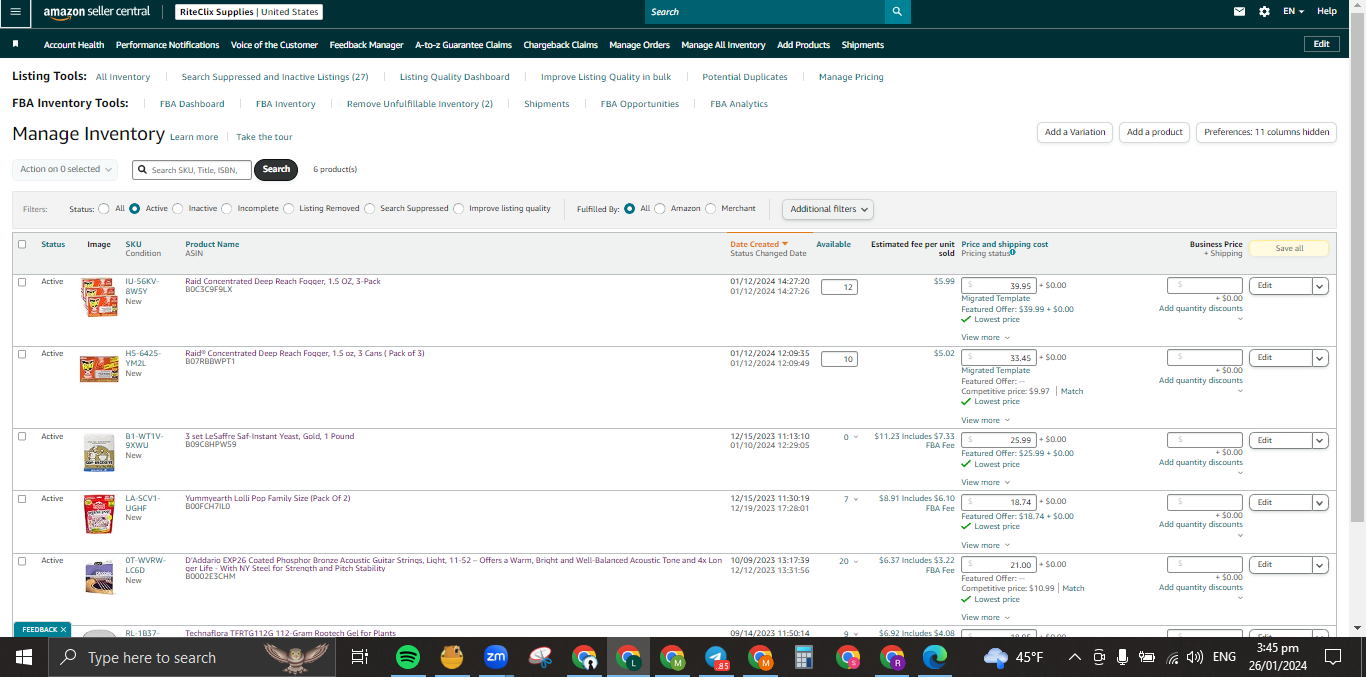Expand View more for the $18.74 Lolli Pop listing
Screen dimensions: 1366x677
[x=985, y=545]
